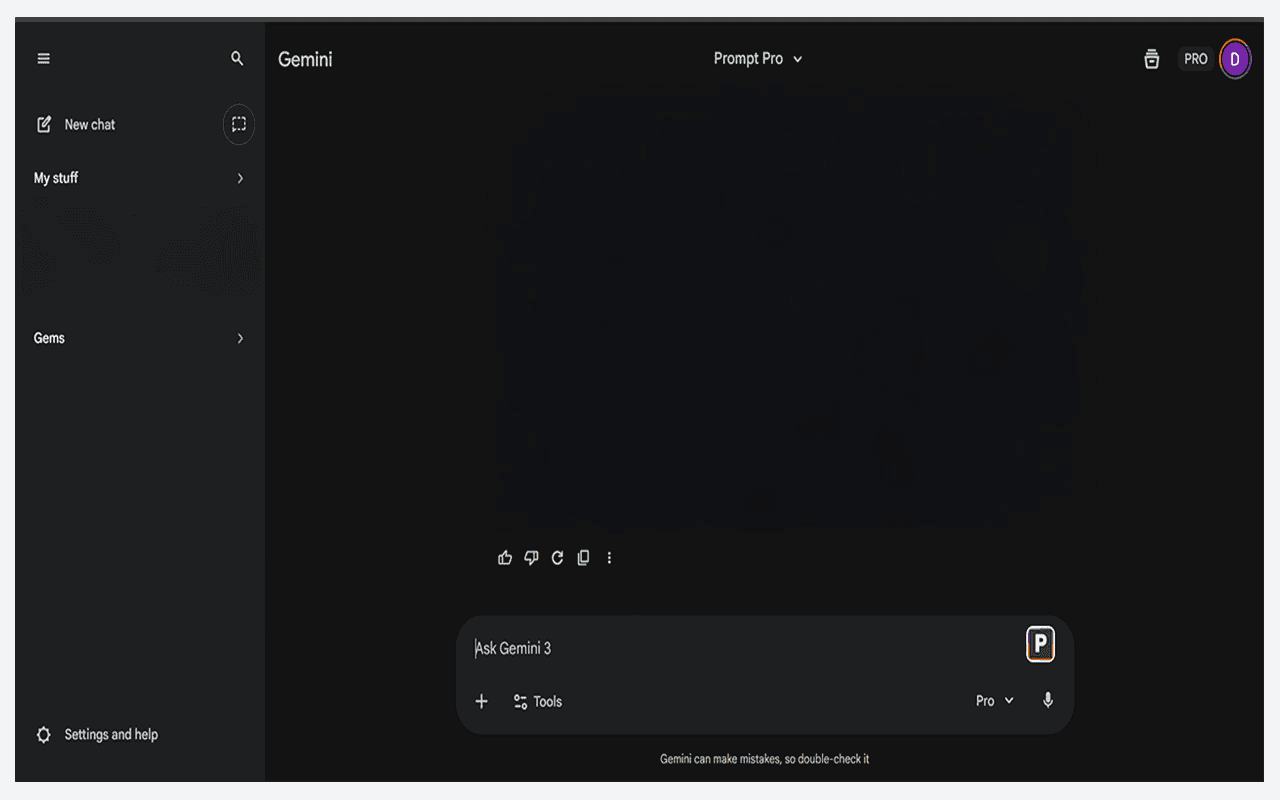Open the Tools menu
The width and height of the screenshot is (1280, 800).
pos(538,702)
